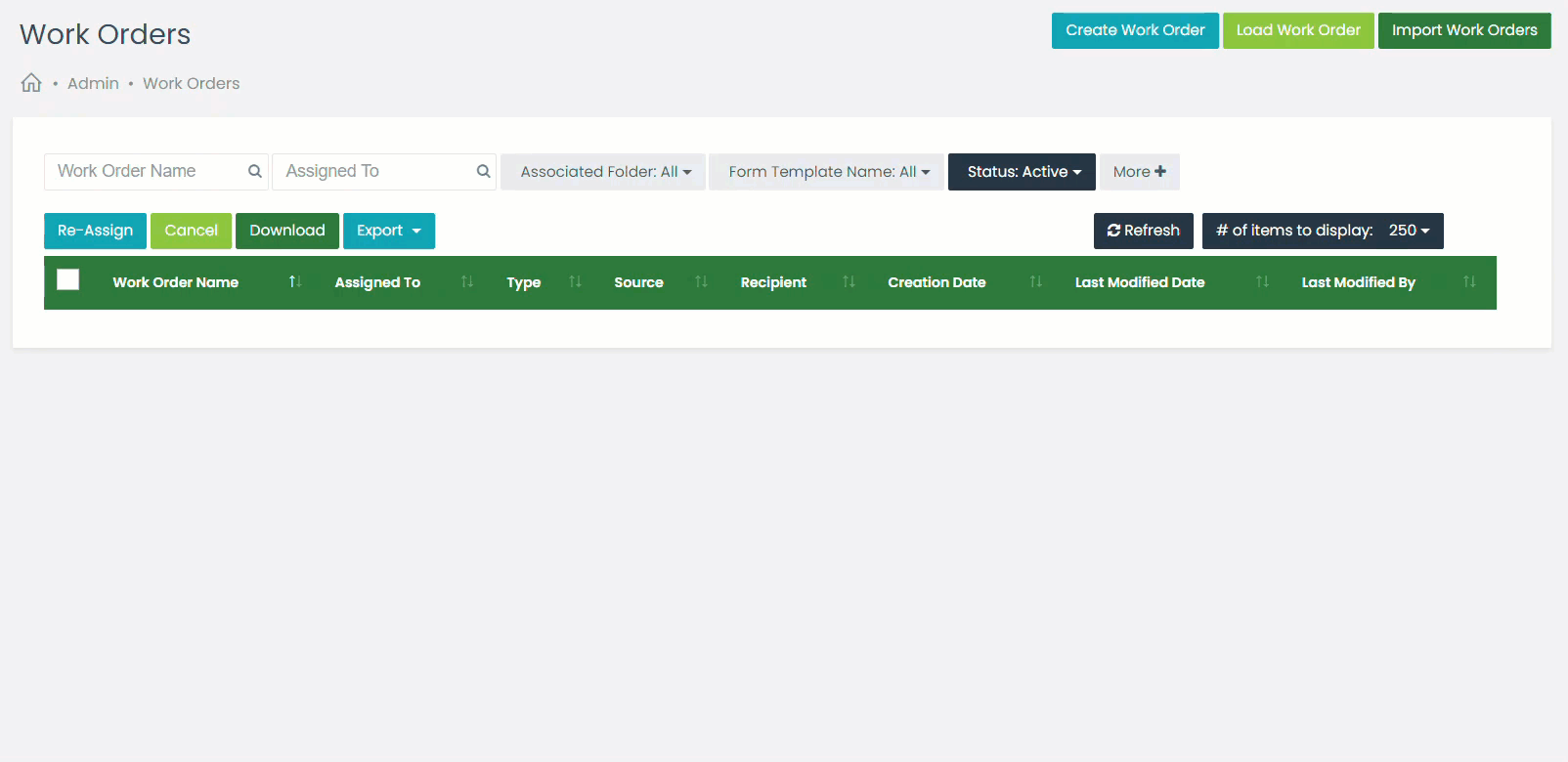1568x762 pixels.
Task: Open the Status: Active dropdown
Action: coord(1022,172)
